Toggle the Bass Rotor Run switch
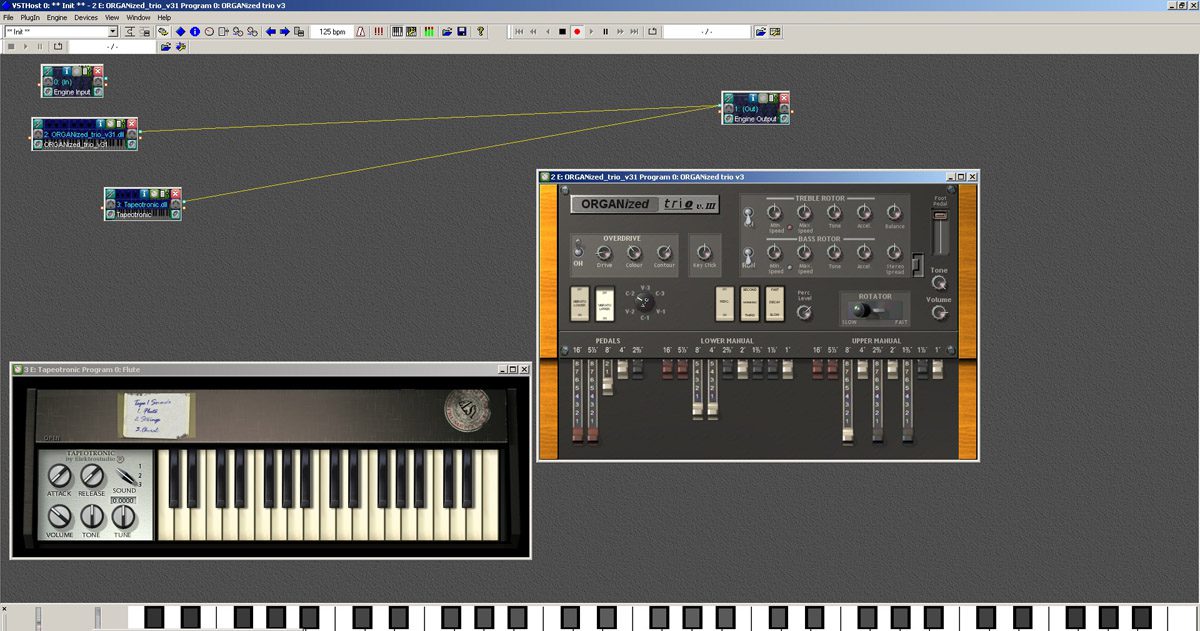Viewport: 1200px width, 631px height. (x=749, y=256)
